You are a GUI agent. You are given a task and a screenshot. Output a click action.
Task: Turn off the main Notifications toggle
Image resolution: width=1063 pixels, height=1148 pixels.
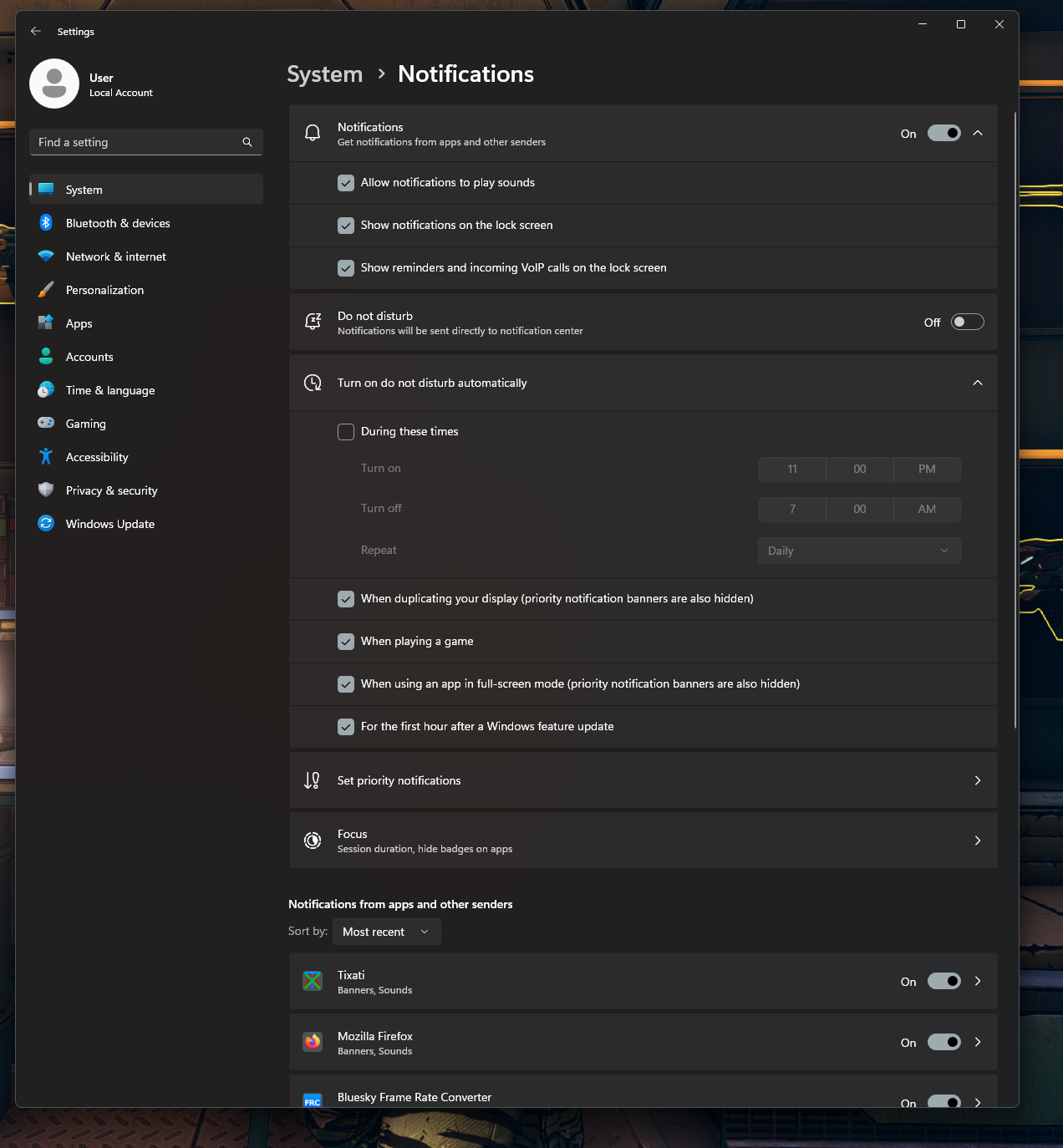tap(944, 134)
